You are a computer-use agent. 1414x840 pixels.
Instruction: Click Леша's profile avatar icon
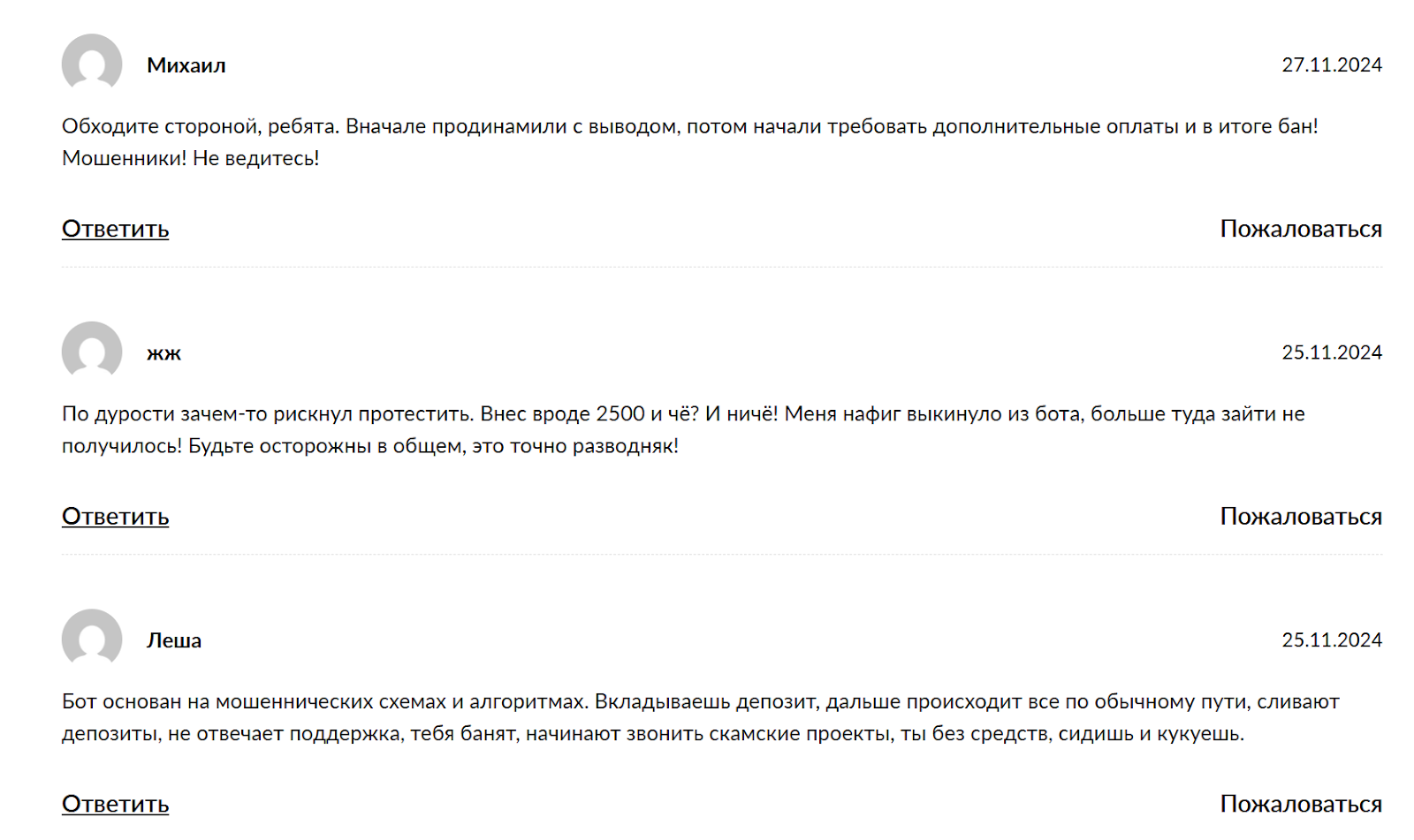92,639
